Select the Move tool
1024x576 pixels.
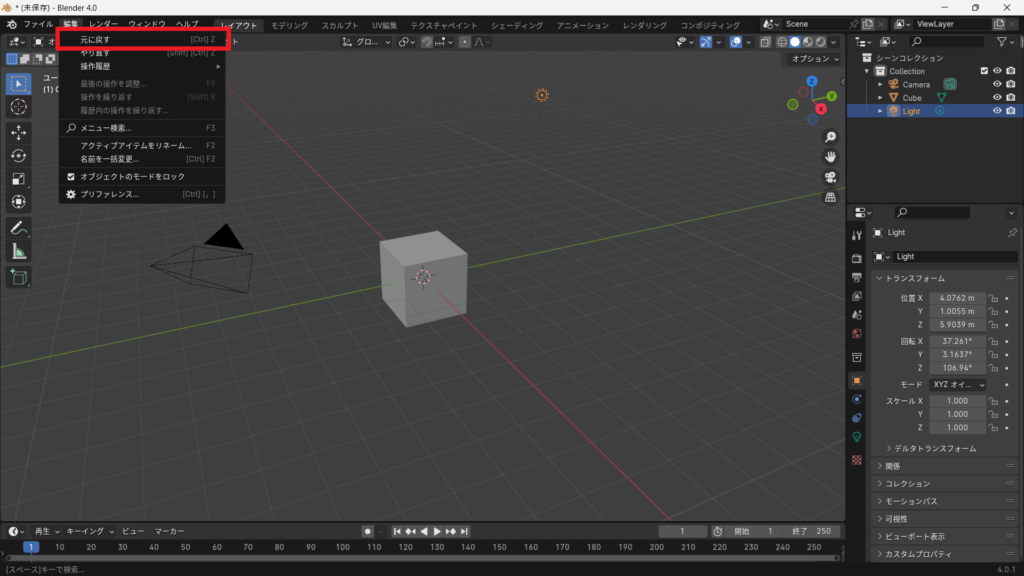pos(18,133)
